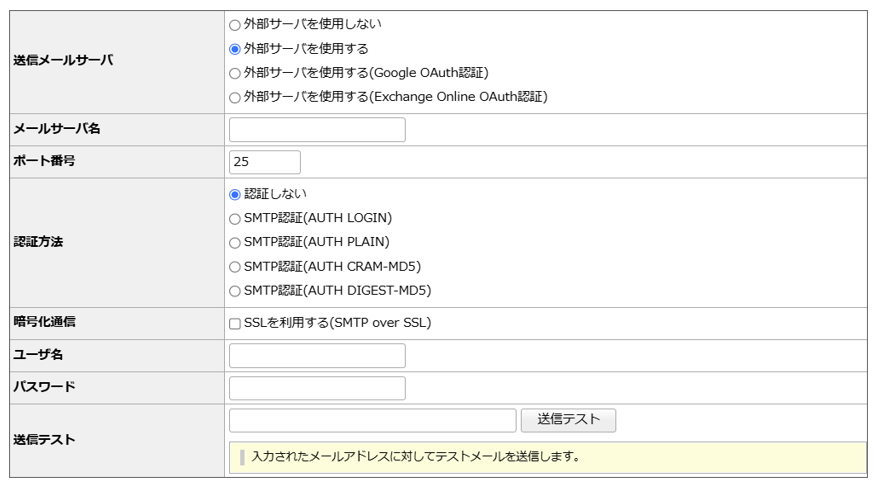The width and height of the screenshot is (877, 483).
Task: Select SMTP認証(AUTH PLAIN) radio button
Action: [235, 242]
